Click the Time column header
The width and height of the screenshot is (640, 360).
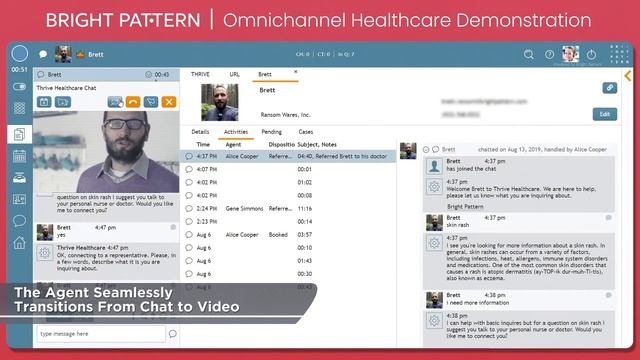(203, 144)
